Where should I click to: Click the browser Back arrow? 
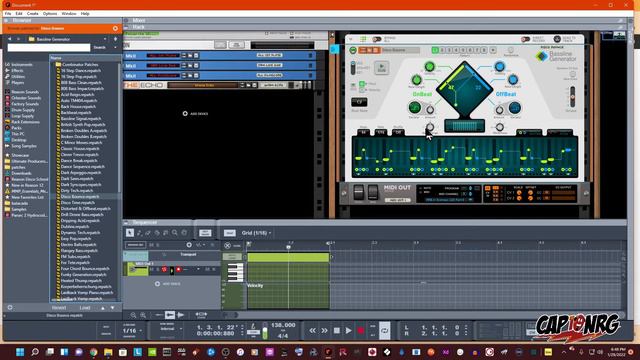click(10, 39)
